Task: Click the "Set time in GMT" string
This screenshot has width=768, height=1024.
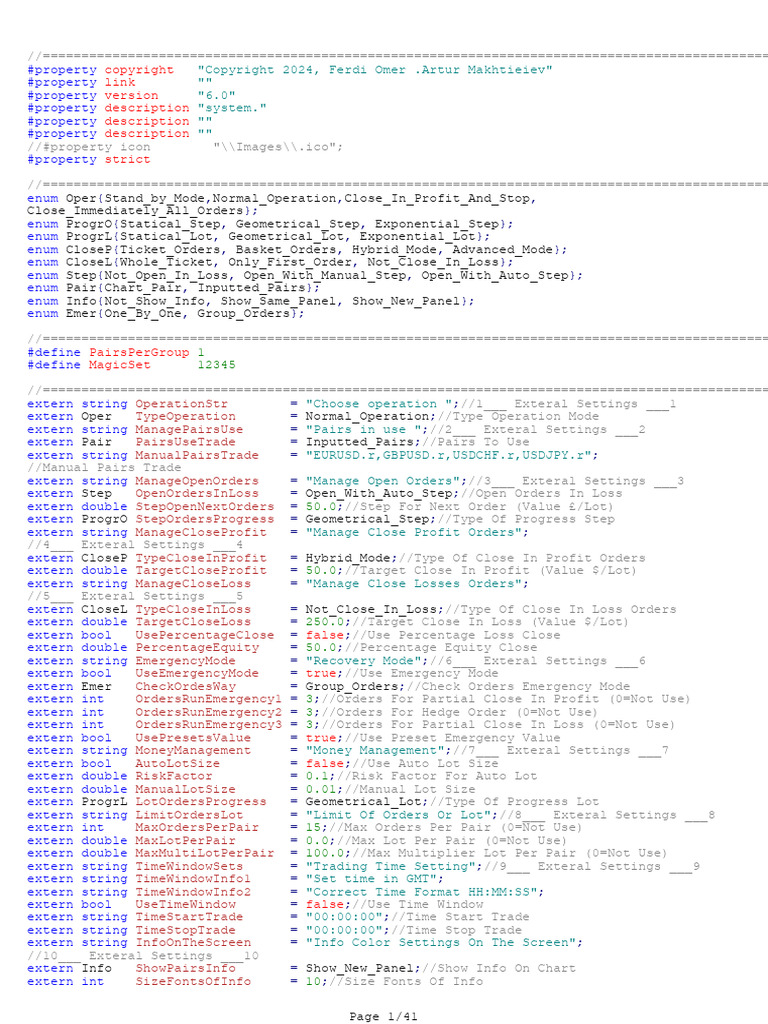Action: [371, 879]
